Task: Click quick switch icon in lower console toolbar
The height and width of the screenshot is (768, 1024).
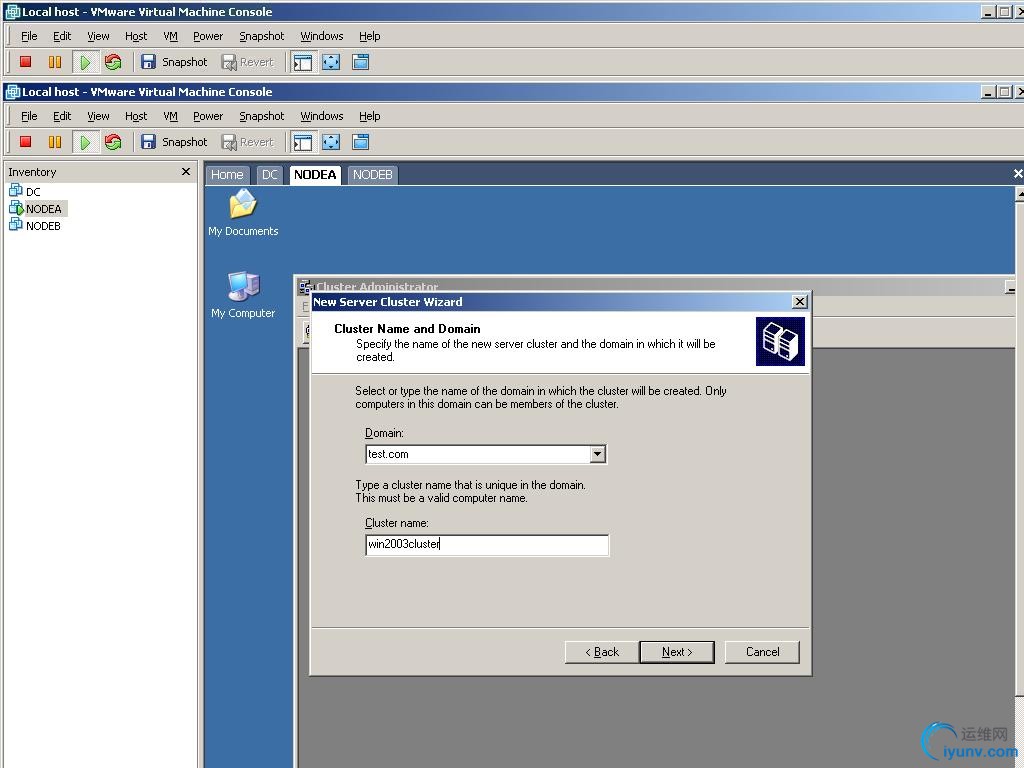Action: 360,142
